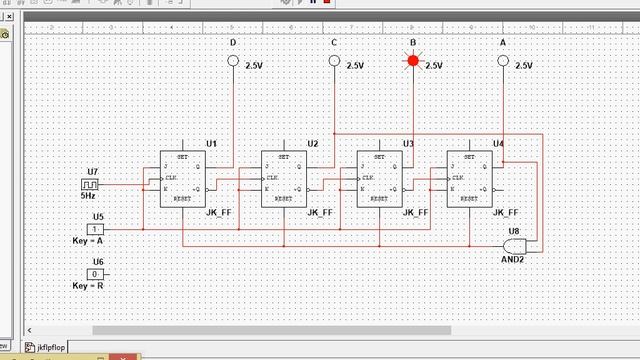Select the U8 AND2 gate
640x360 pixels.
515,247
